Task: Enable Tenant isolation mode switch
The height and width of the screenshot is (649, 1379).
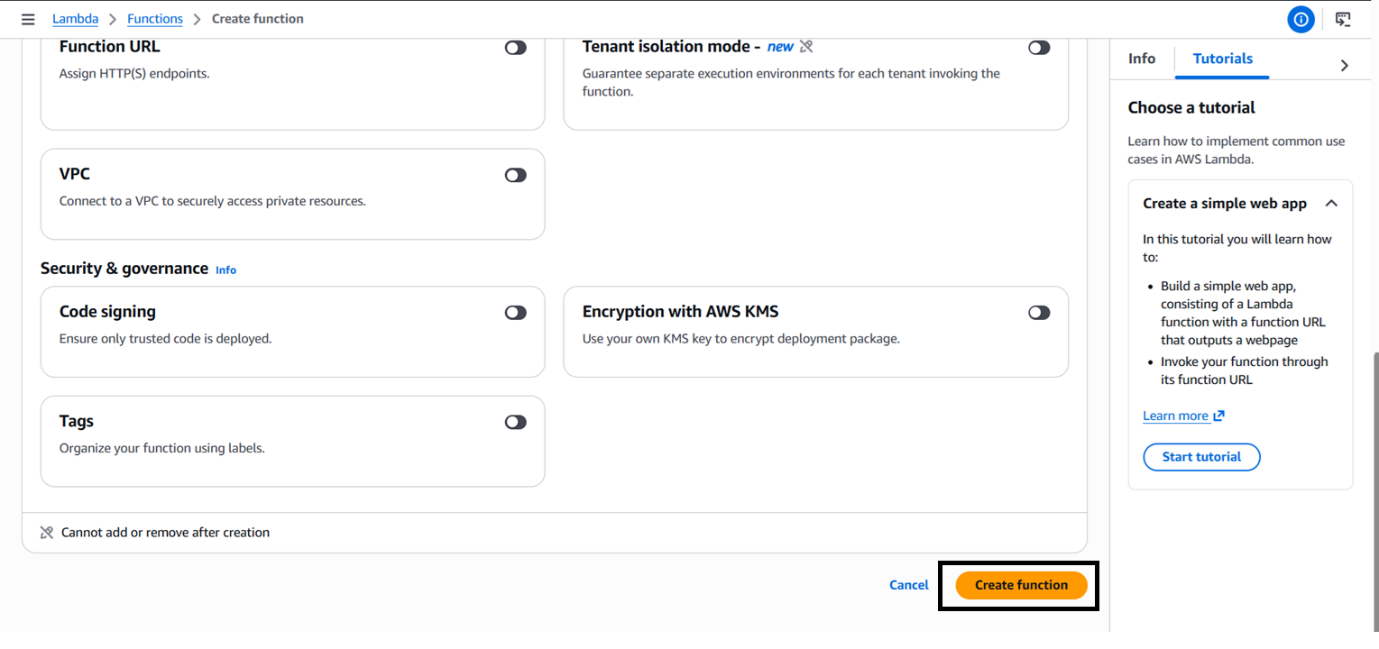Action: pyautogui.click(x=1039, y=47)
